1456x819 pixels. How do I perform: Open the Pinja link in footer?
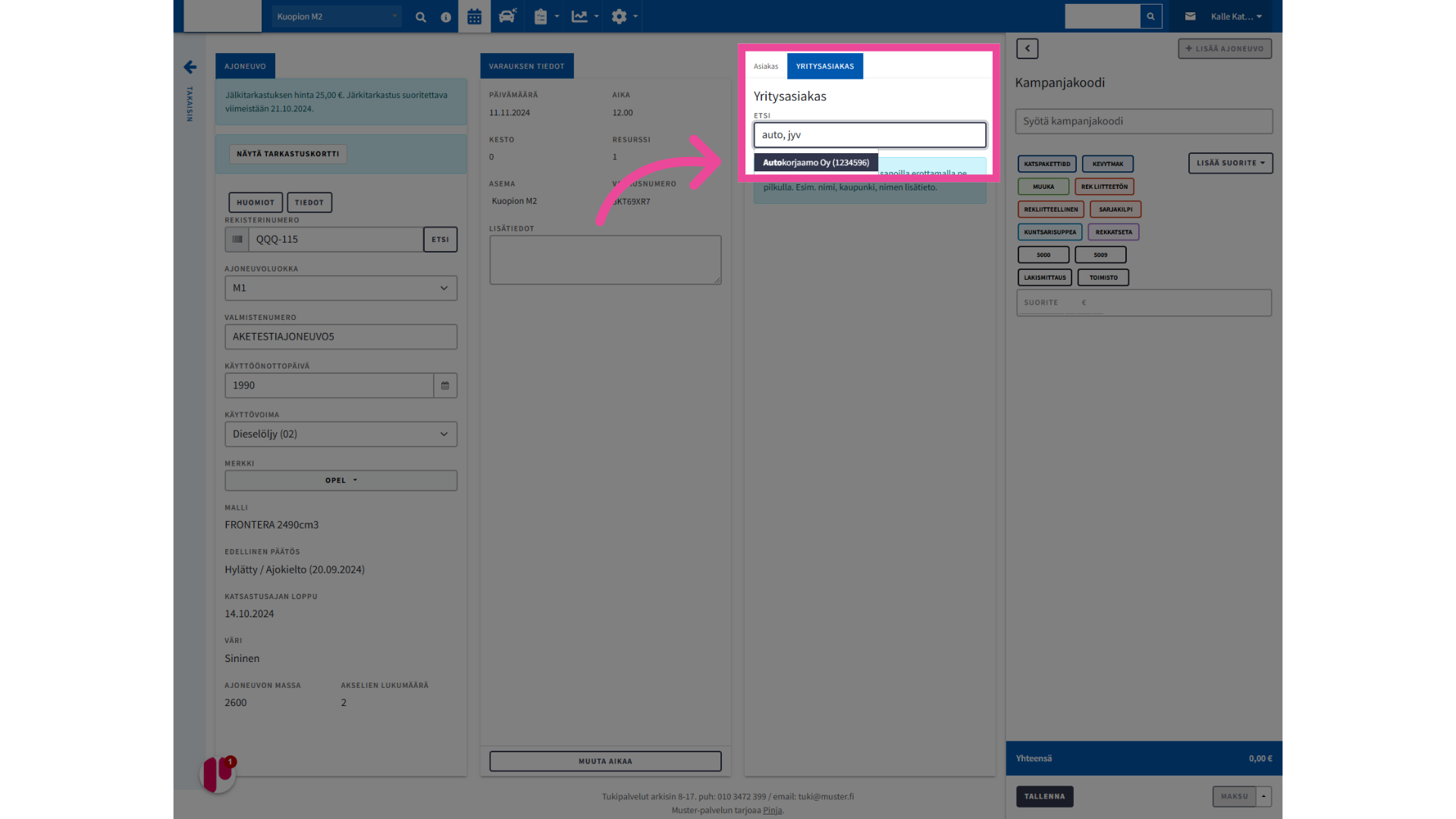click(772, 810)
